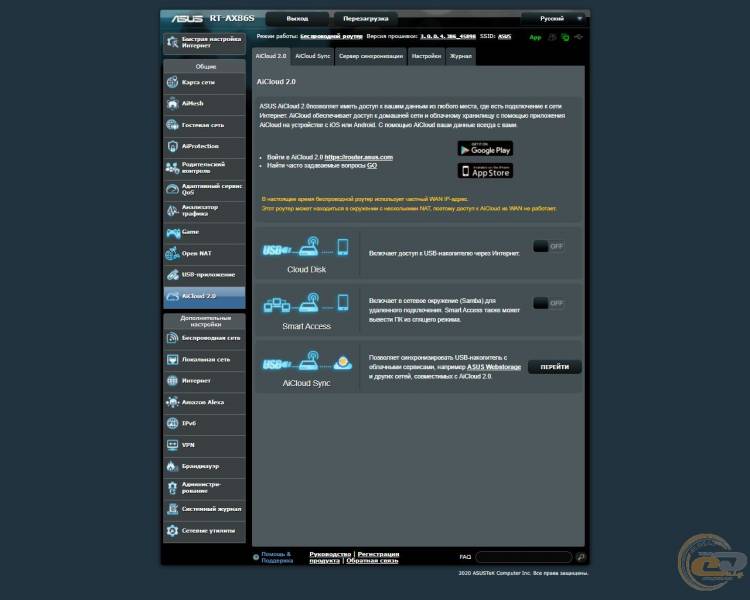Open the Open NAT sidebar icon

tap(173, 254)
